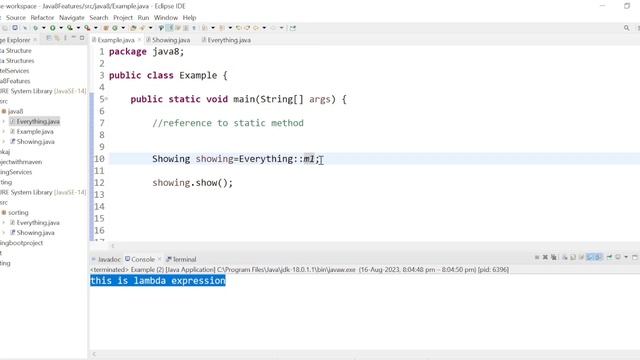The image size is (640, 360).
Task: Open the Coverage dropdown arrow
Action: tap(78, 28)
